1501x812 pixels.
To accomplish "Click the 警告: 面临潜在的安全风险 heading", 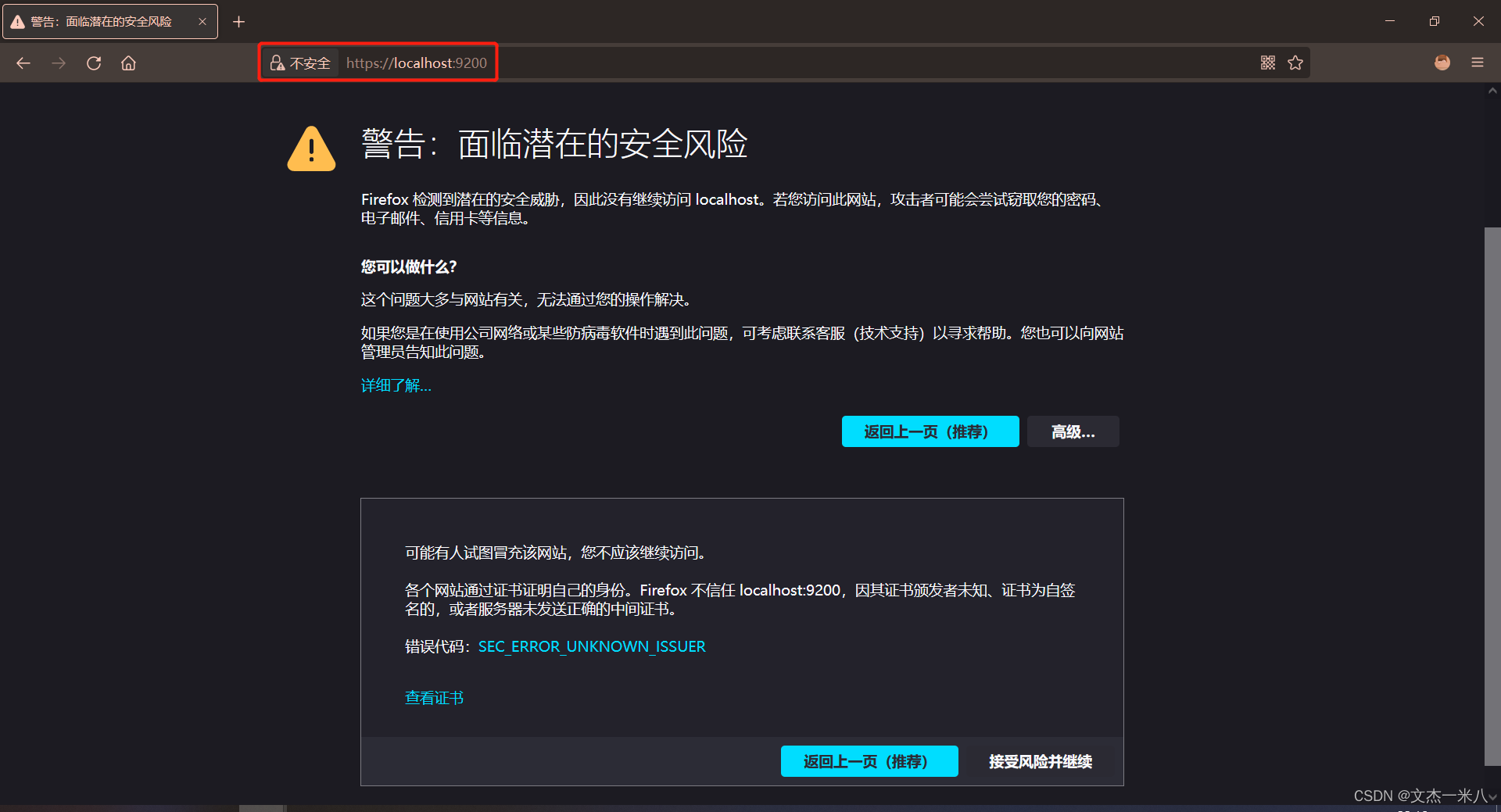I will point(554,145).
